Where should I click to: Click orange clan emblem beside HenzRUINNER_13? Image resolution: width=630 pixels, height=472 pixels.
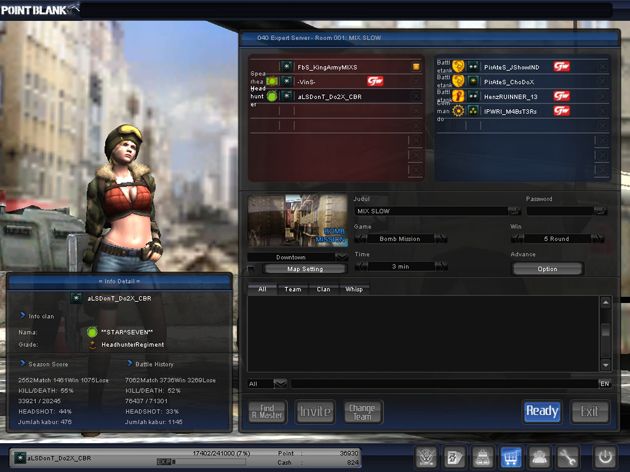click(458, 96)
